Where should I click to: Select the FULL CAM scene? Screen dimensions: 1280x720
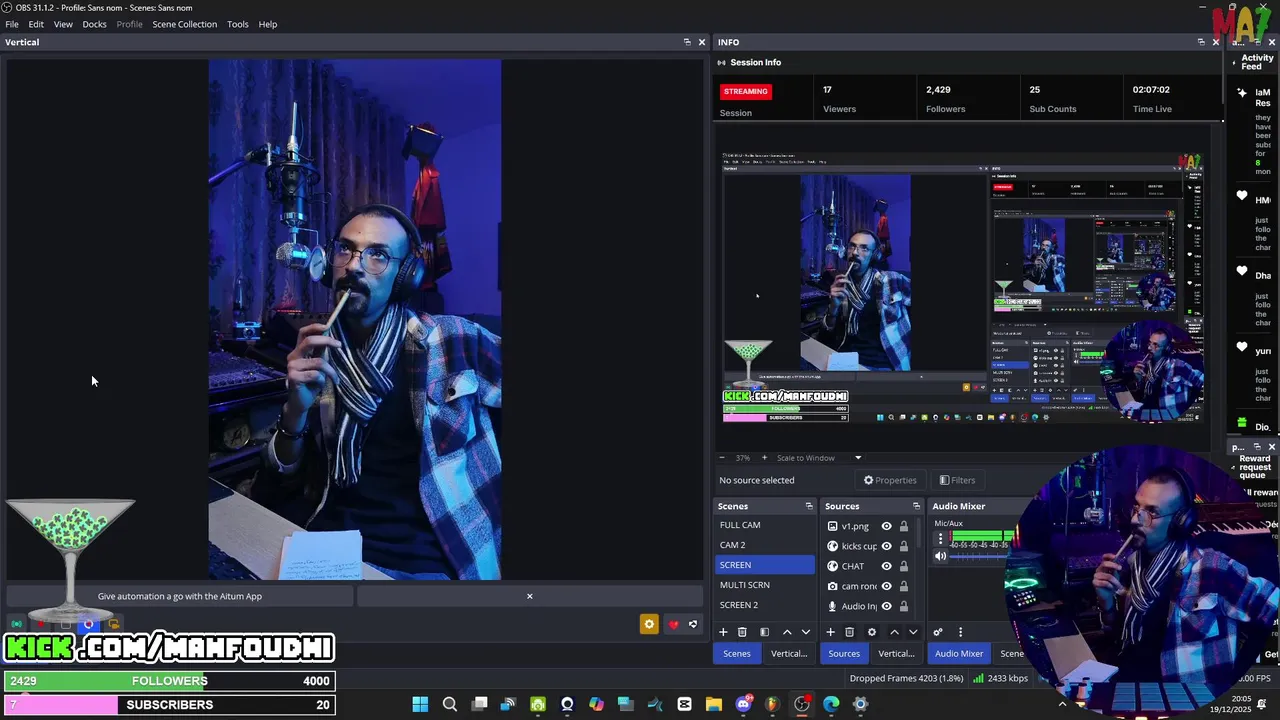[765, 525]
